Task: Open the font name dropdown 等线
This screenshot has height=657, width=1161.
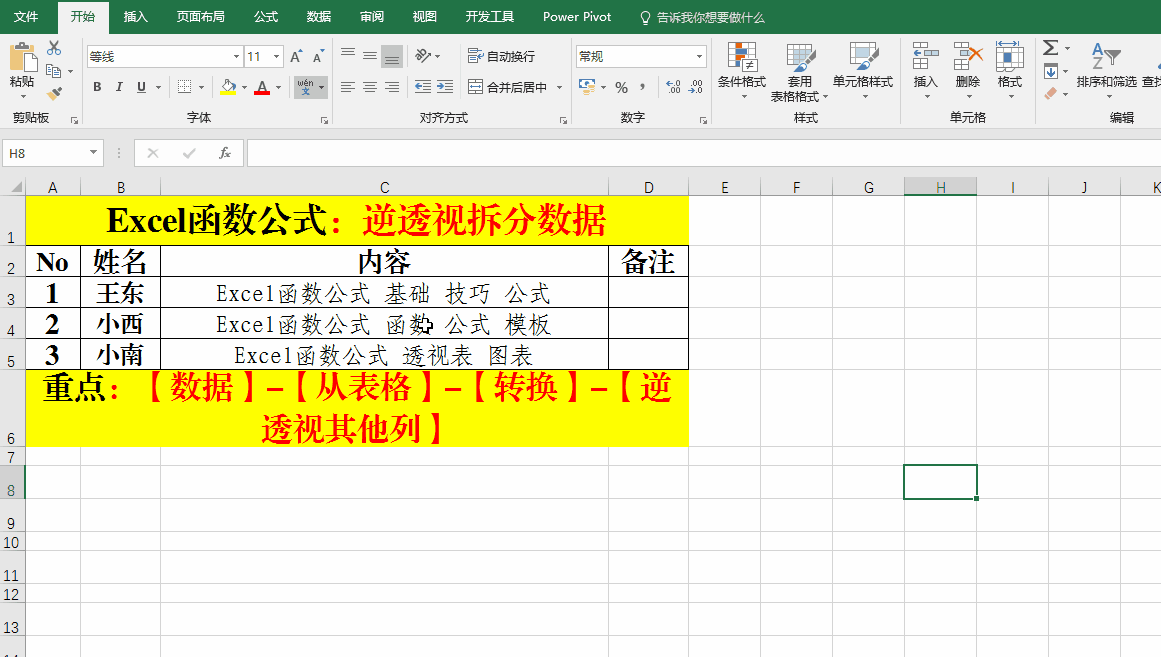Action: click(236, 57)
